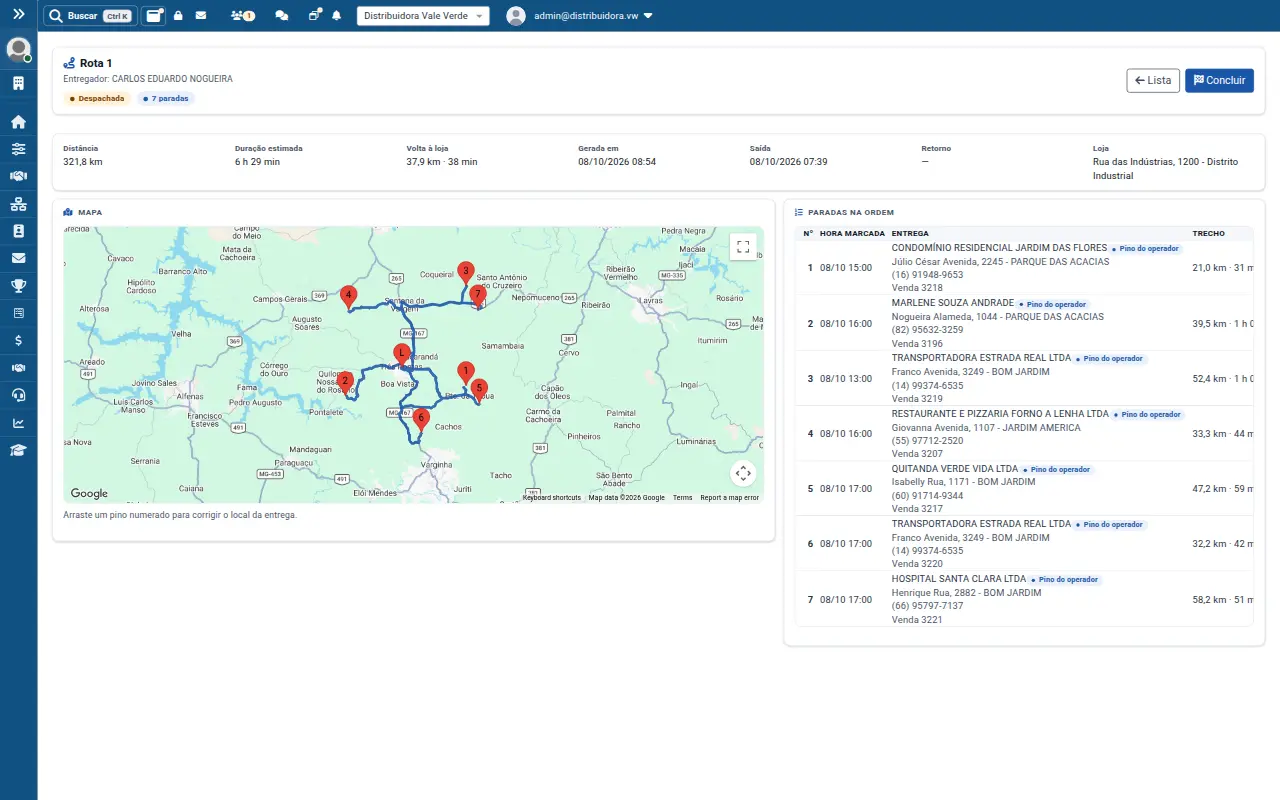Open the sliders settings icon in the sidebar
This screenshot has width=1280, height=800.
pyautogui.click(x=18, y=149)
